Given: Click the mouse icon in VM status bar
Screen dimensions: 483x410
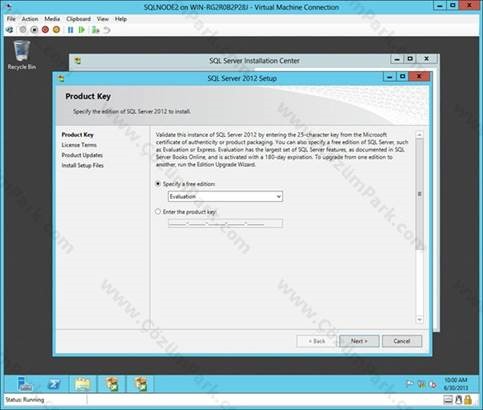Looking at the screenshot, I should click(x=459, y=399).
